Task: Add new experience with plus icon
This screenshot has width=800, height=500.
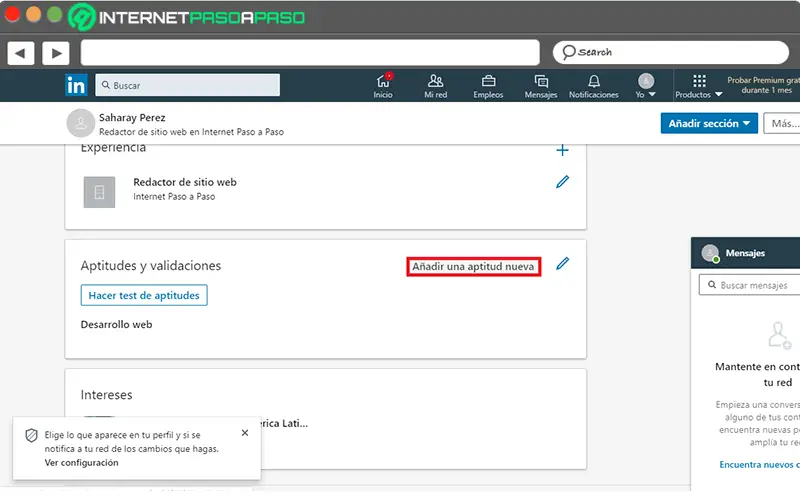Action: (x=562, y=150)
